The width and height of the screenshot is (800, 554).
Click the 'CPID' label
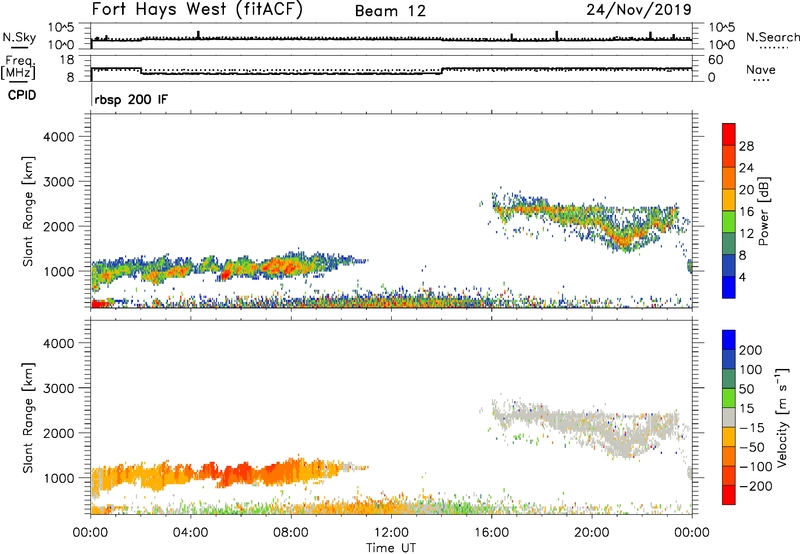[22, 95]
